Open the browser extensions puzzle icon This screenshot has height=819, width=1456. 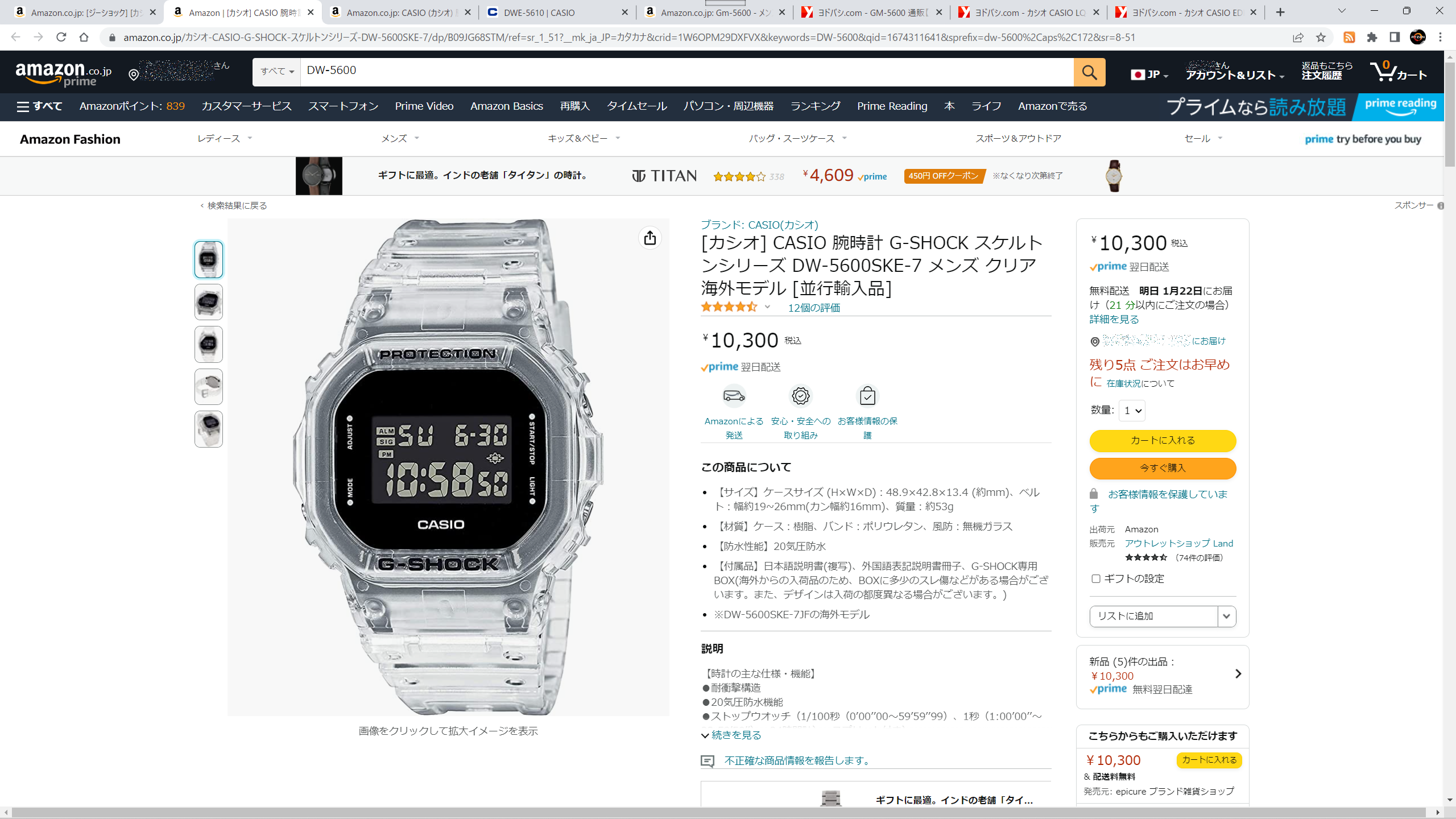pos(1372,38)
